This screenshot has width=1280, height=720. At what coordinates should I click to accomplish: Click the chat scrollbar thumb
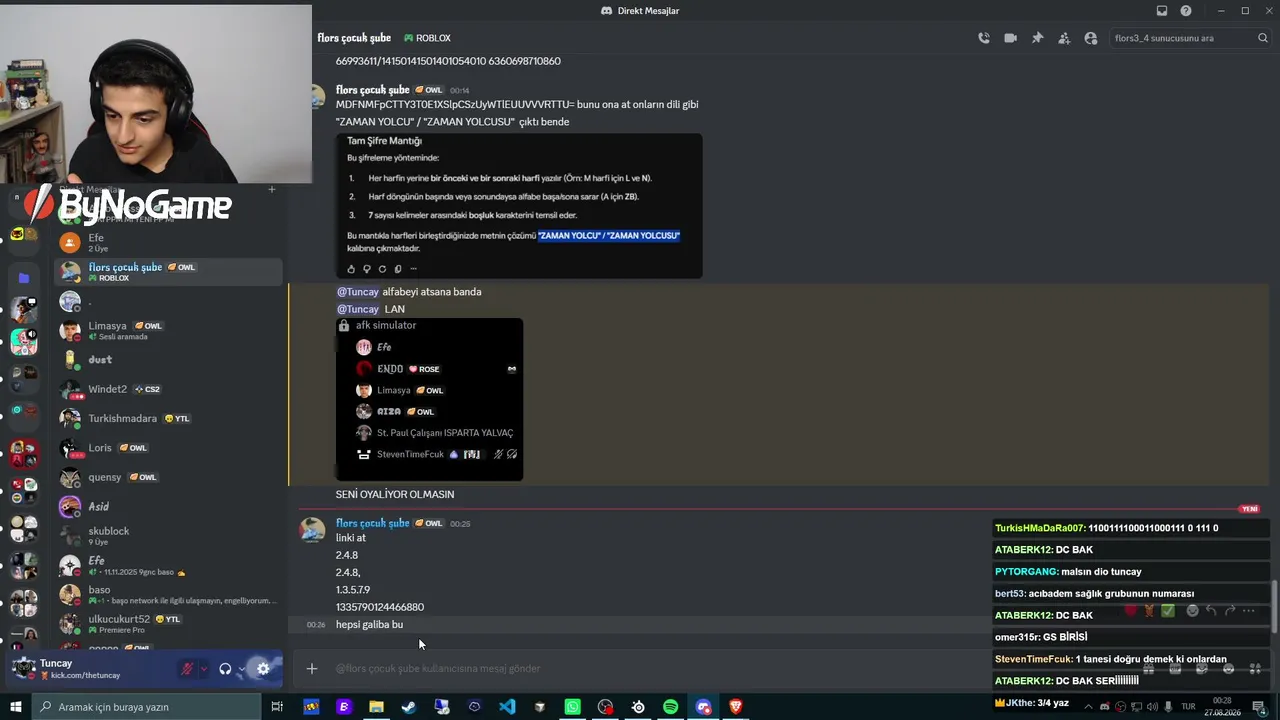tap(1274, 605)
